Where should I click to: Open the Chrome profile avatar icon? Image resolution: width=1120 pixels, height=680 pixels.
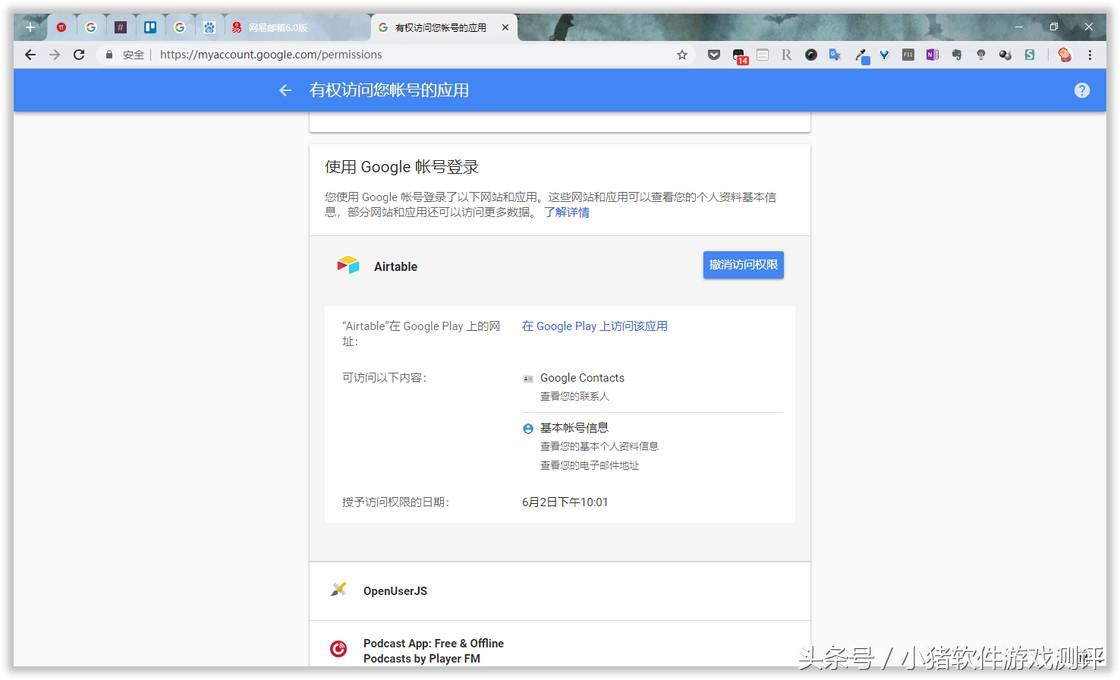(1065, 55)
